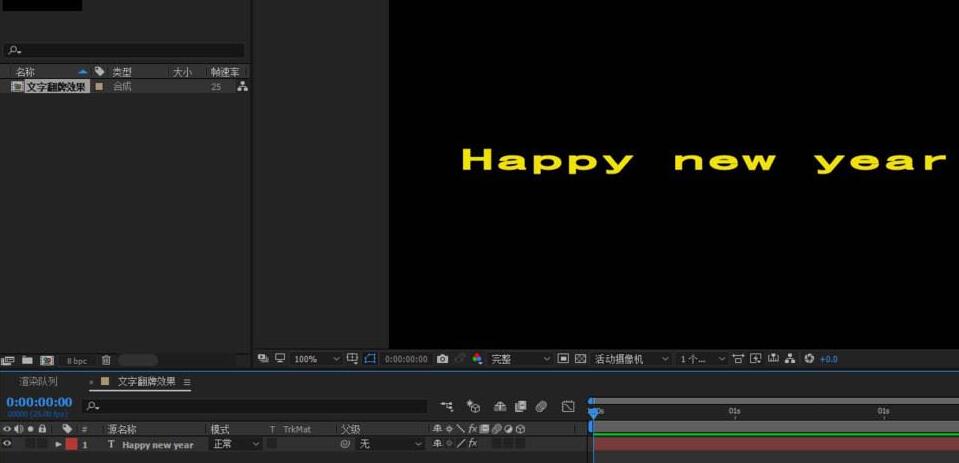Open the Show Channel color management icon

point(478,359)
